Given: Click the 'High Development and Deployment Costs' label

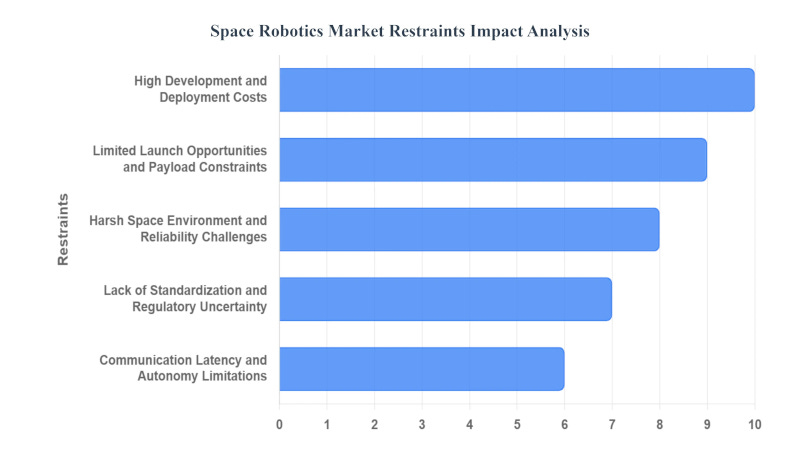Looking at the screenshot, I should 201,89.
